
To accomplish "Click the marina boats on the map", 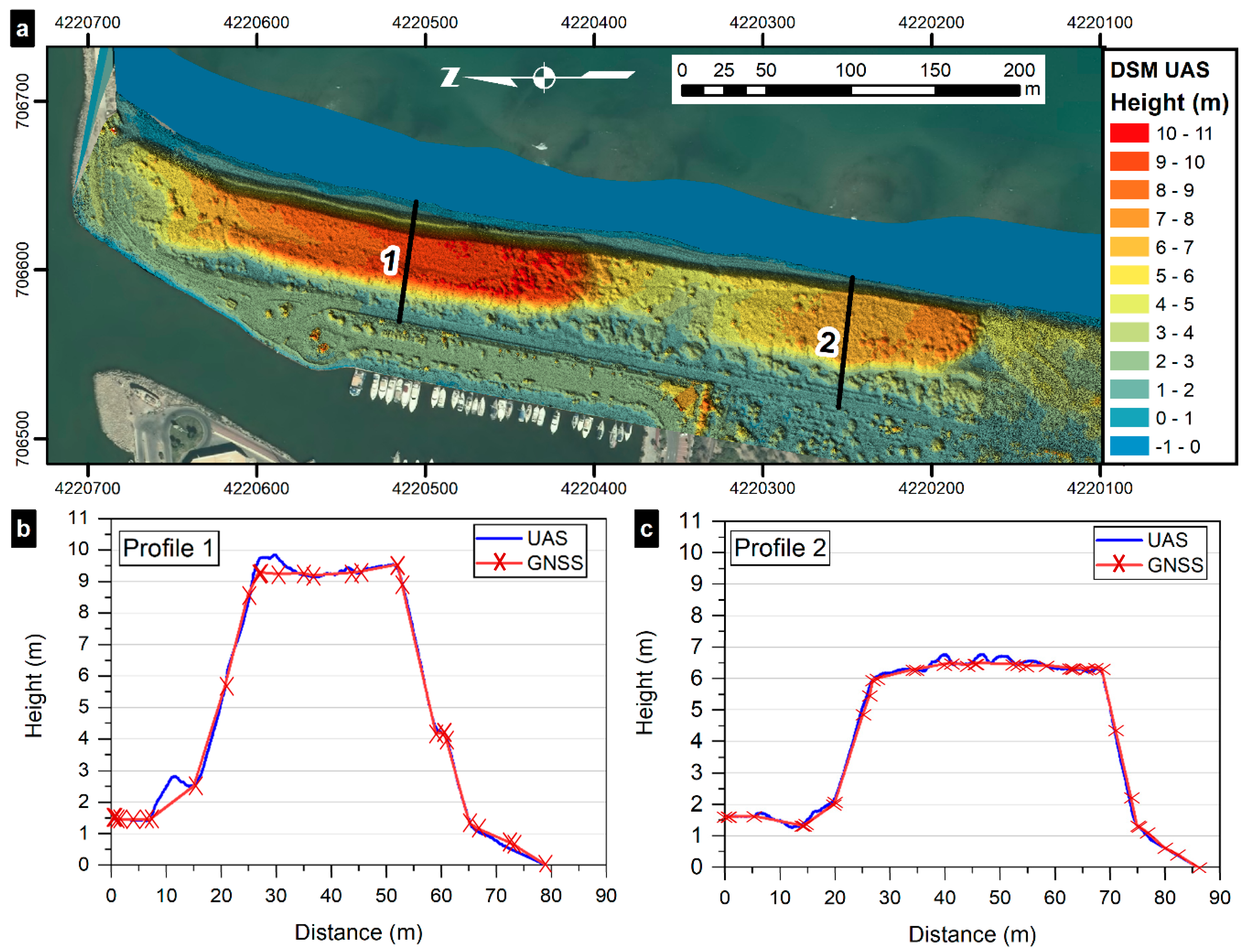I will point(490,407).
